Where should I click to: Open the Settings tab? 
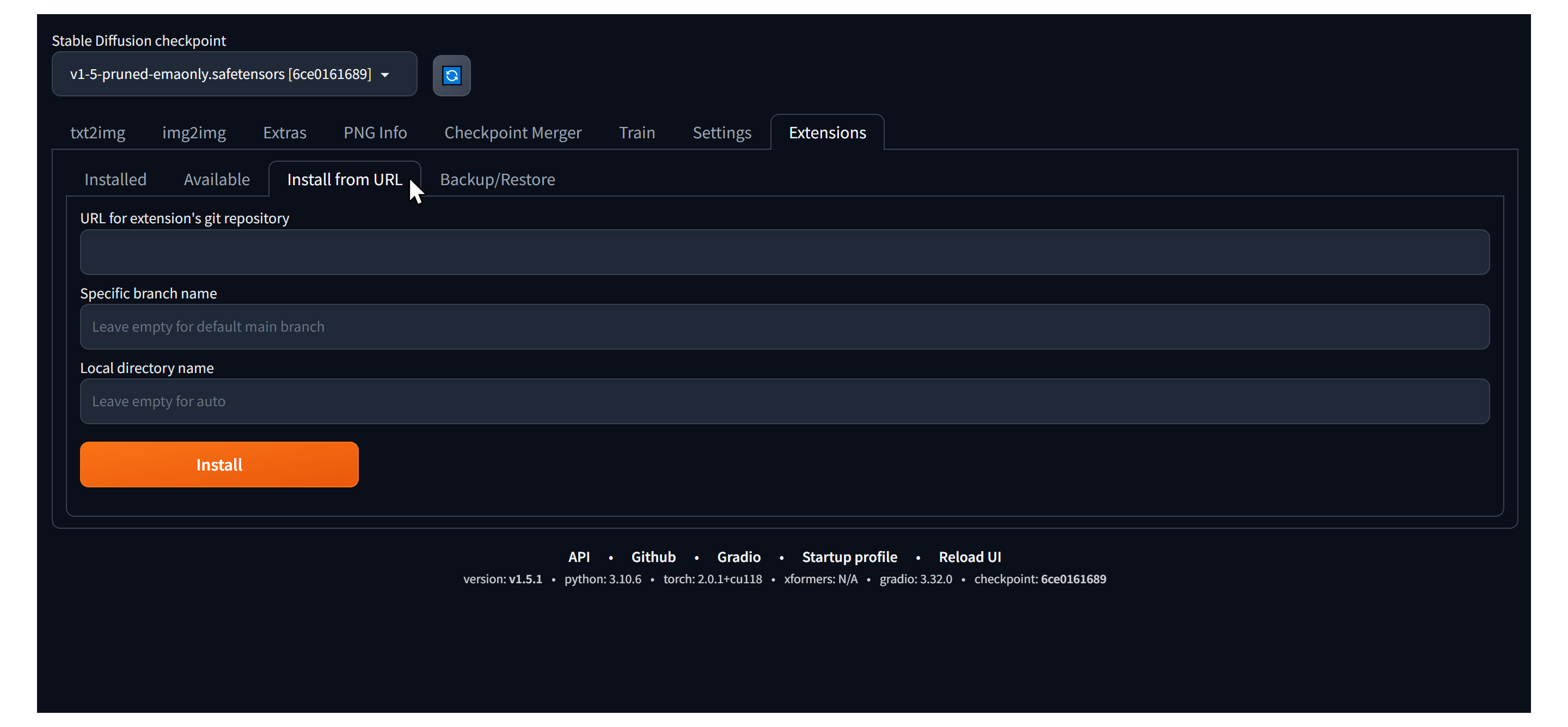coord(722,133)
